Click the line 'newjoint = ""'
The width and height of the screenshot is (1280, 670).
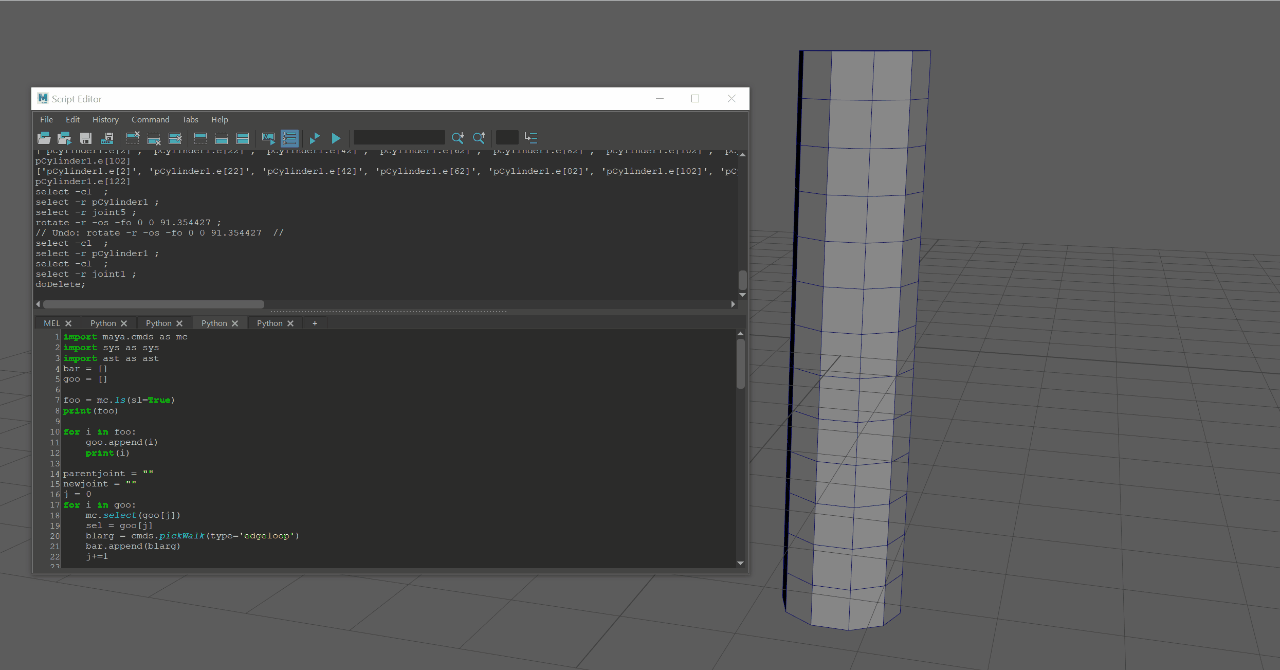100,484
